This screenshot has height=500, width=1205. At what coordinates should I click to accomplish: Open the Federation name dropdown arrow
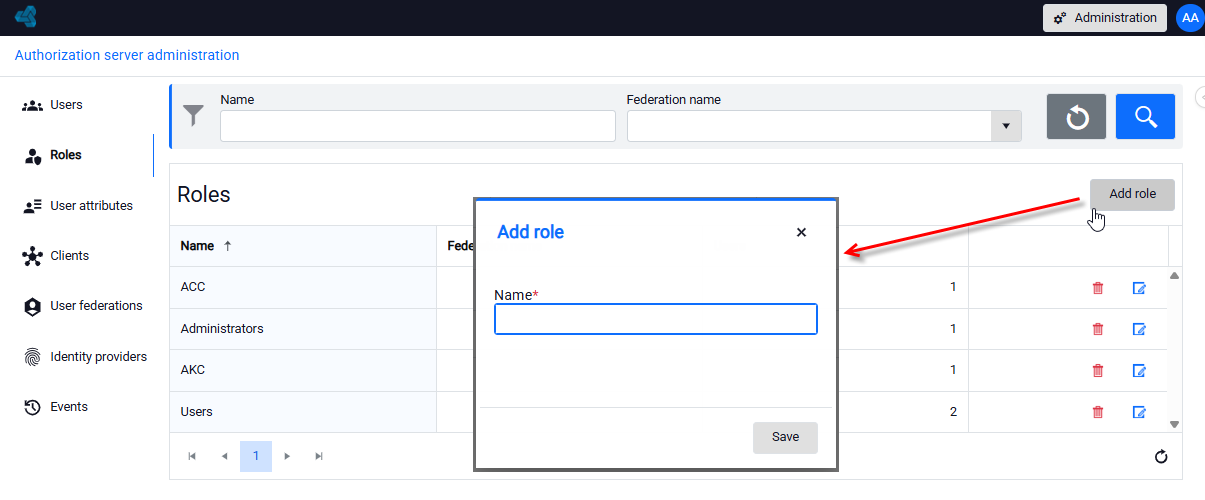pyautogui.click(x=1006, y=126)
